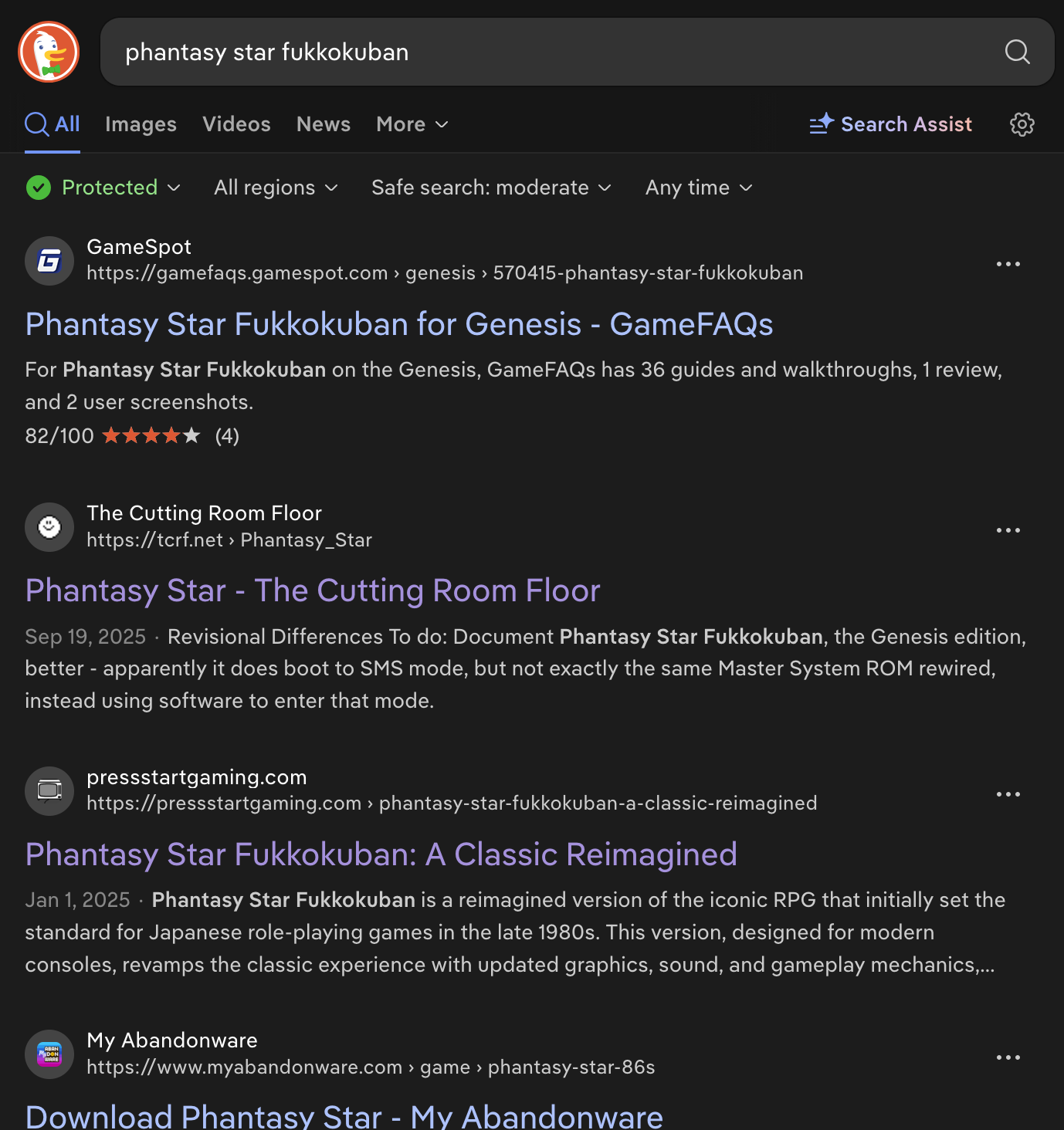1064x1130 pixels.
Task: Click the DuckDuckGo logo
Action: coord(49,51)
